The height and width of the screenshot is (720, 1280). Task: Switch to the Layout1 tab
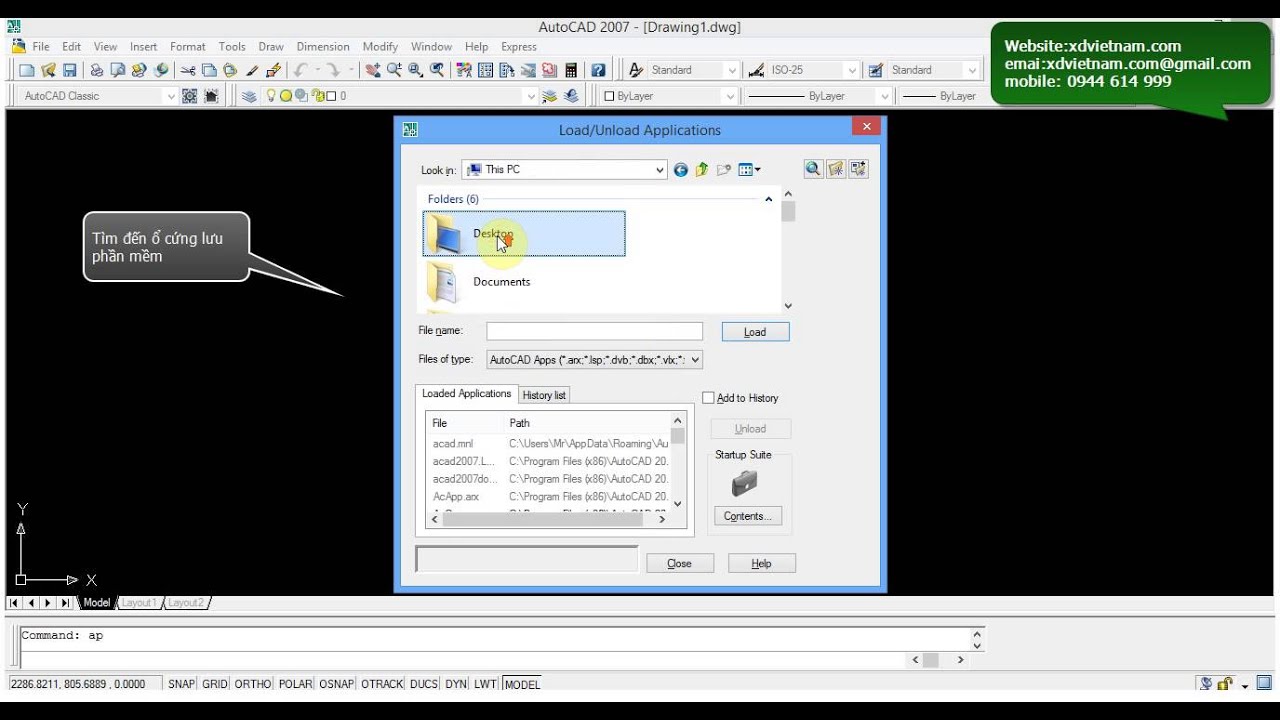tap(138, 603)
